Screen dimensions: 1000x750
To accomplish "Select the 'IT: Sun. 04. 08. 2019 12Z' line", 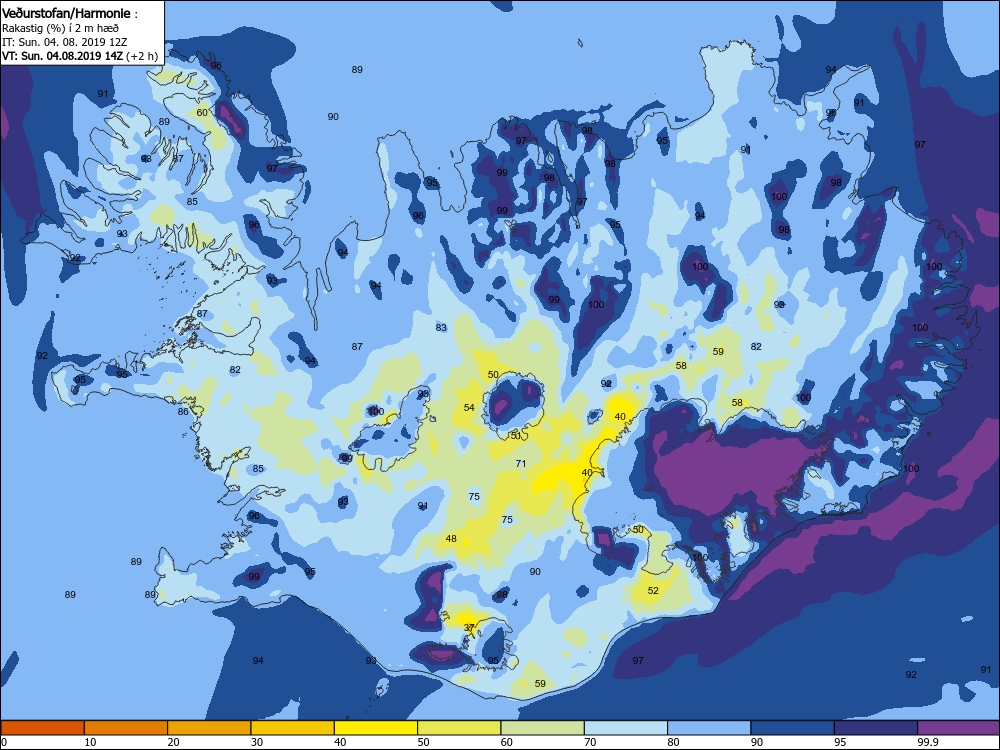I will click(64, 42).
